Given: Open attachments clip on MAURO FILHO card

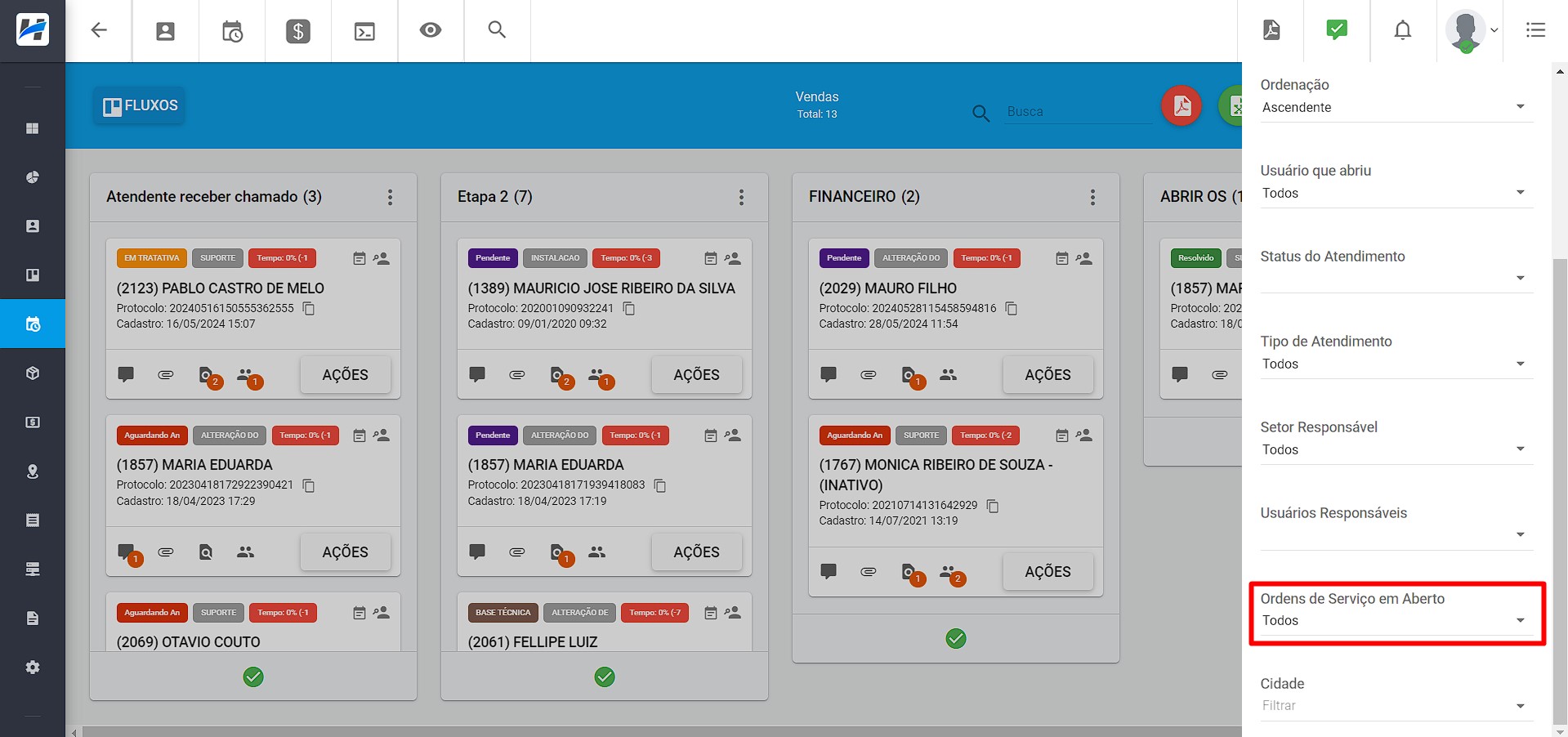Looking at the screenshot, I should tap(869, 375).
